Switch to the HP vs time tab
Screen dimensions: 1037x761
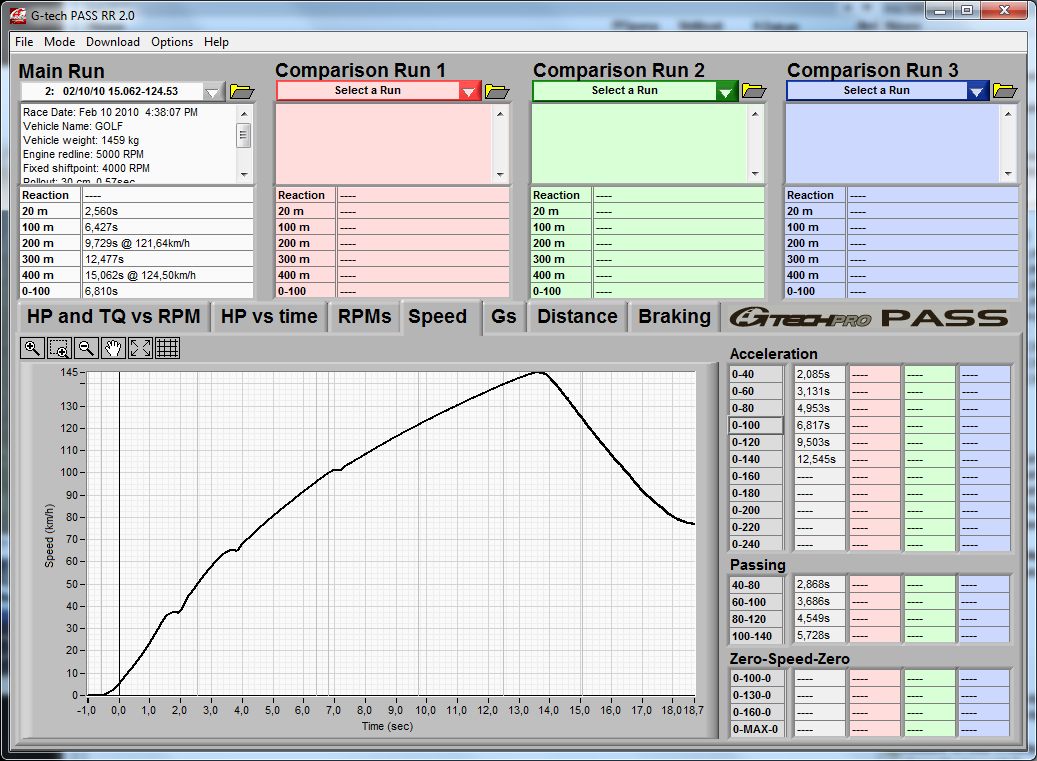click(x=269, y=317)
